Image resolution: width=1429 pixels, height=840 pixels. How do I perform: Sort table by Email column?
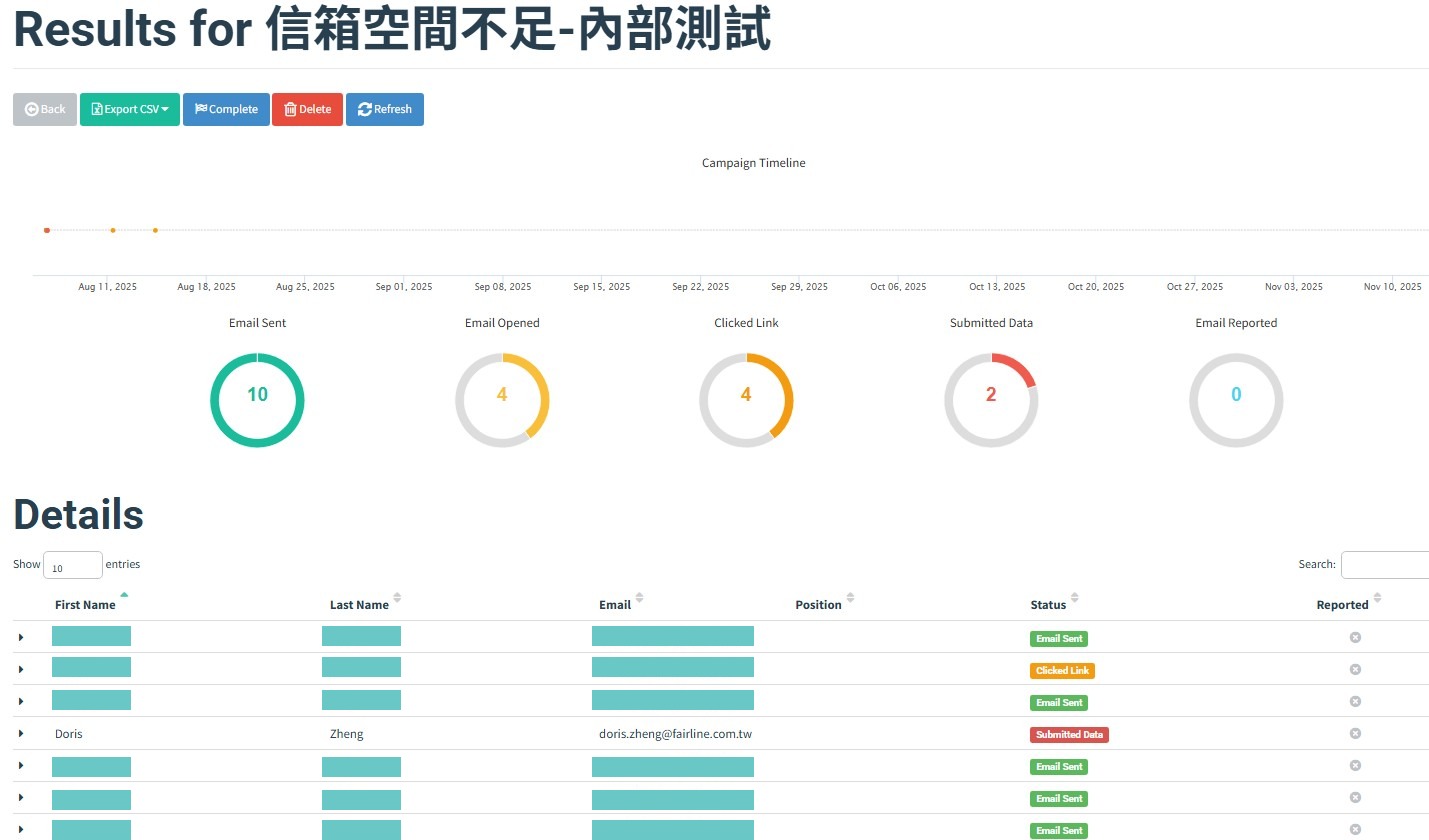[x=615, y=604]
